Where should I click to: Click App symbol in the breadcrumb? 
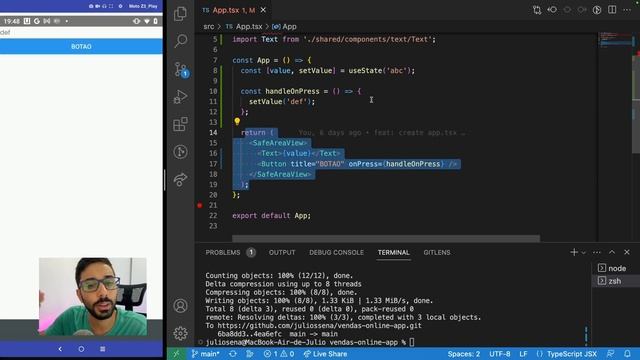(289, 27)
